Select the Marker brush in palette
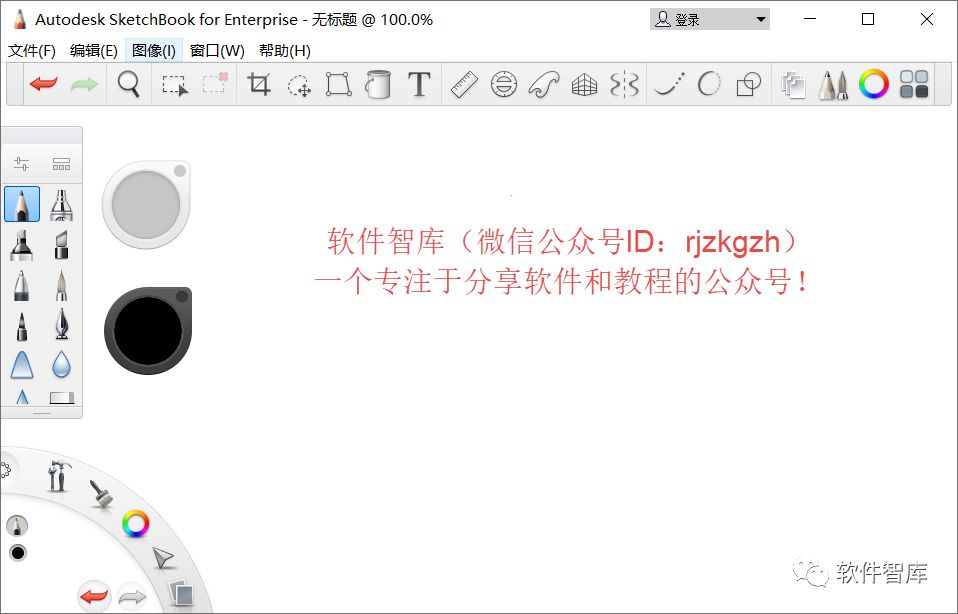The image size is (958, 614). coord(21,245)
